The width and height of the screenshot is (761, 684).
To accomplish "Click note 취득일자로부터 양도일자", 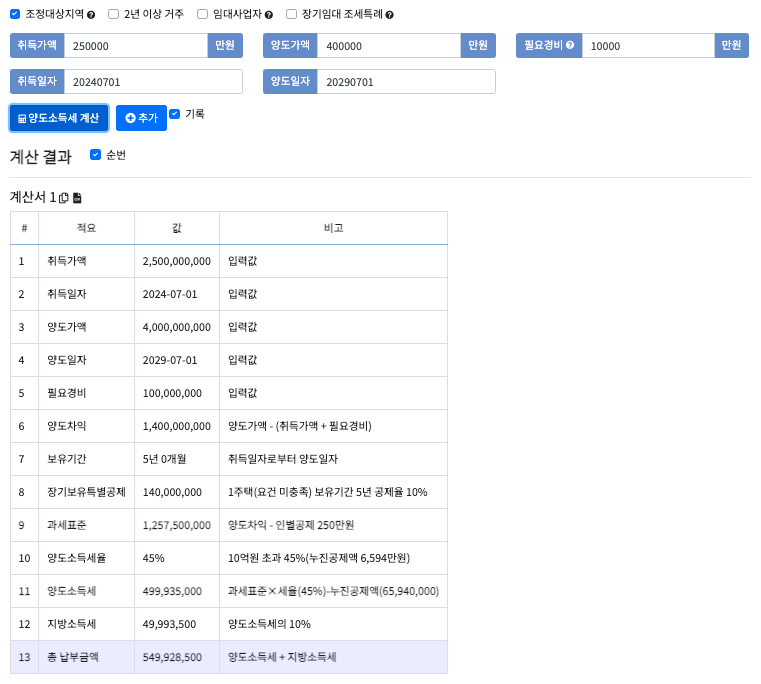I will point(283,459).
